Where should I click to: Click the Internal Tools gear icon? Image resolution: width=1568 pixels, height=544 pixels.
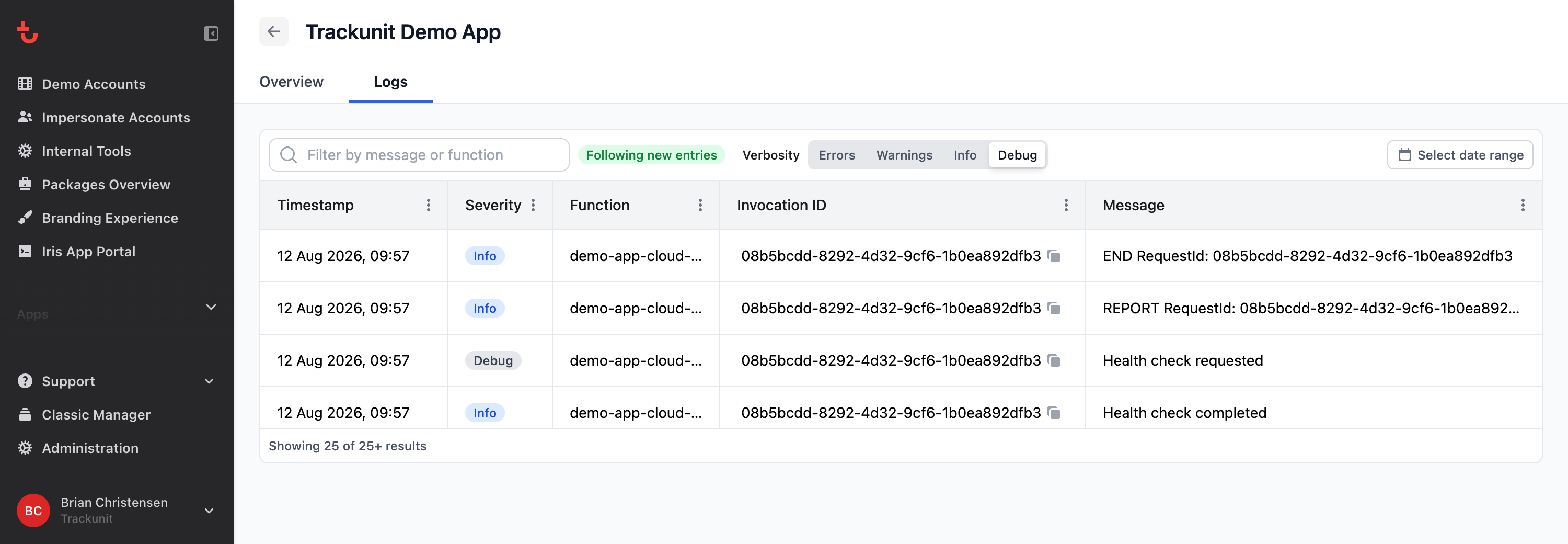point(25,151)
